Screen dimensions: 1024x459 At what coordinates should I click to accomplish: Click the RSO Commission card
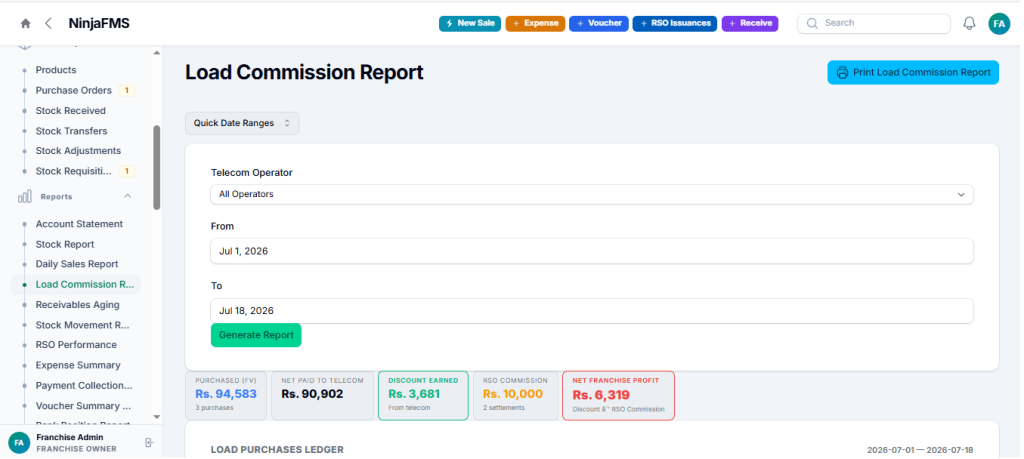click(x=516, y=396)
